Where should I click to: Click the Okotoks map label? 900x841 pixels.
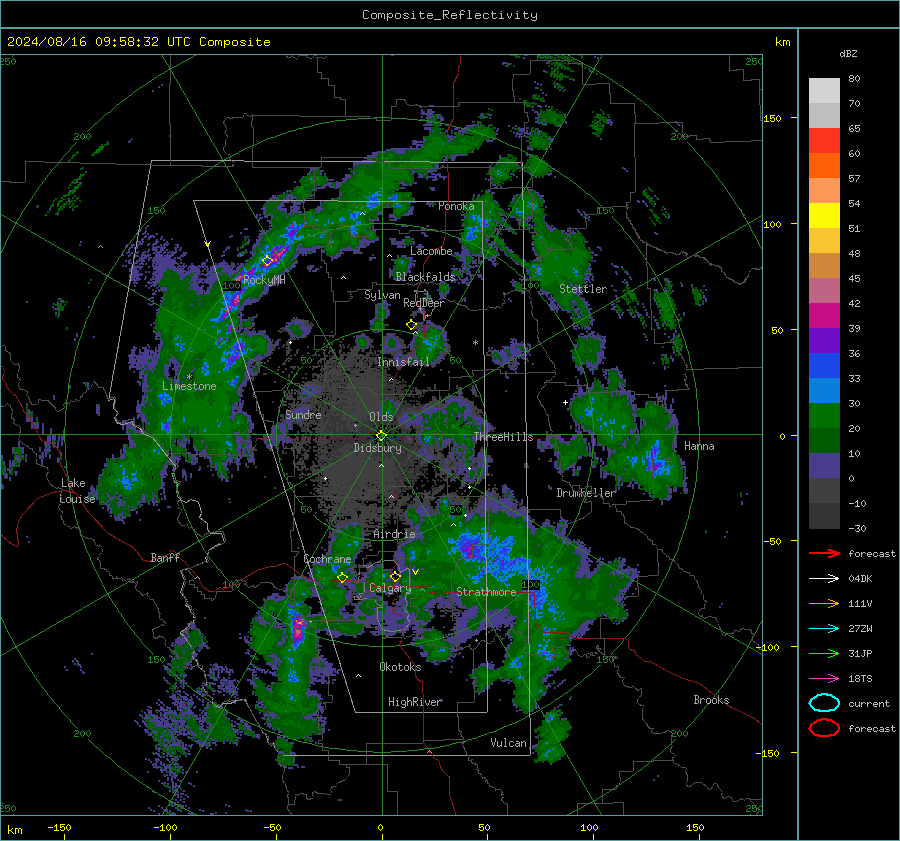pos(400,667)
